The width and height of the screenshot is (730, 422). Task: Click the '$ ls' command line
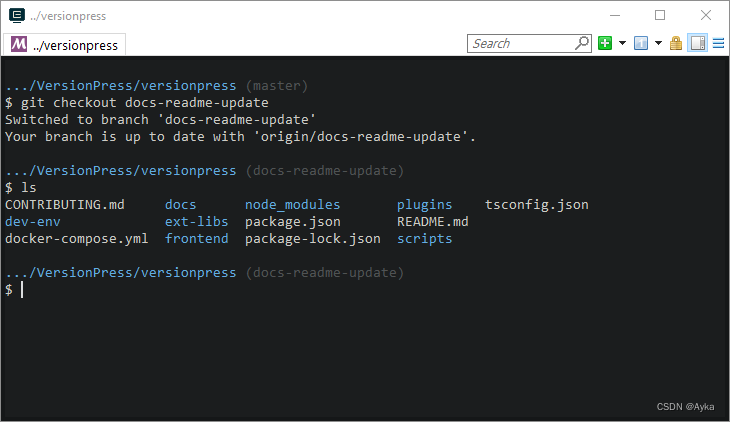click(20, 187)
